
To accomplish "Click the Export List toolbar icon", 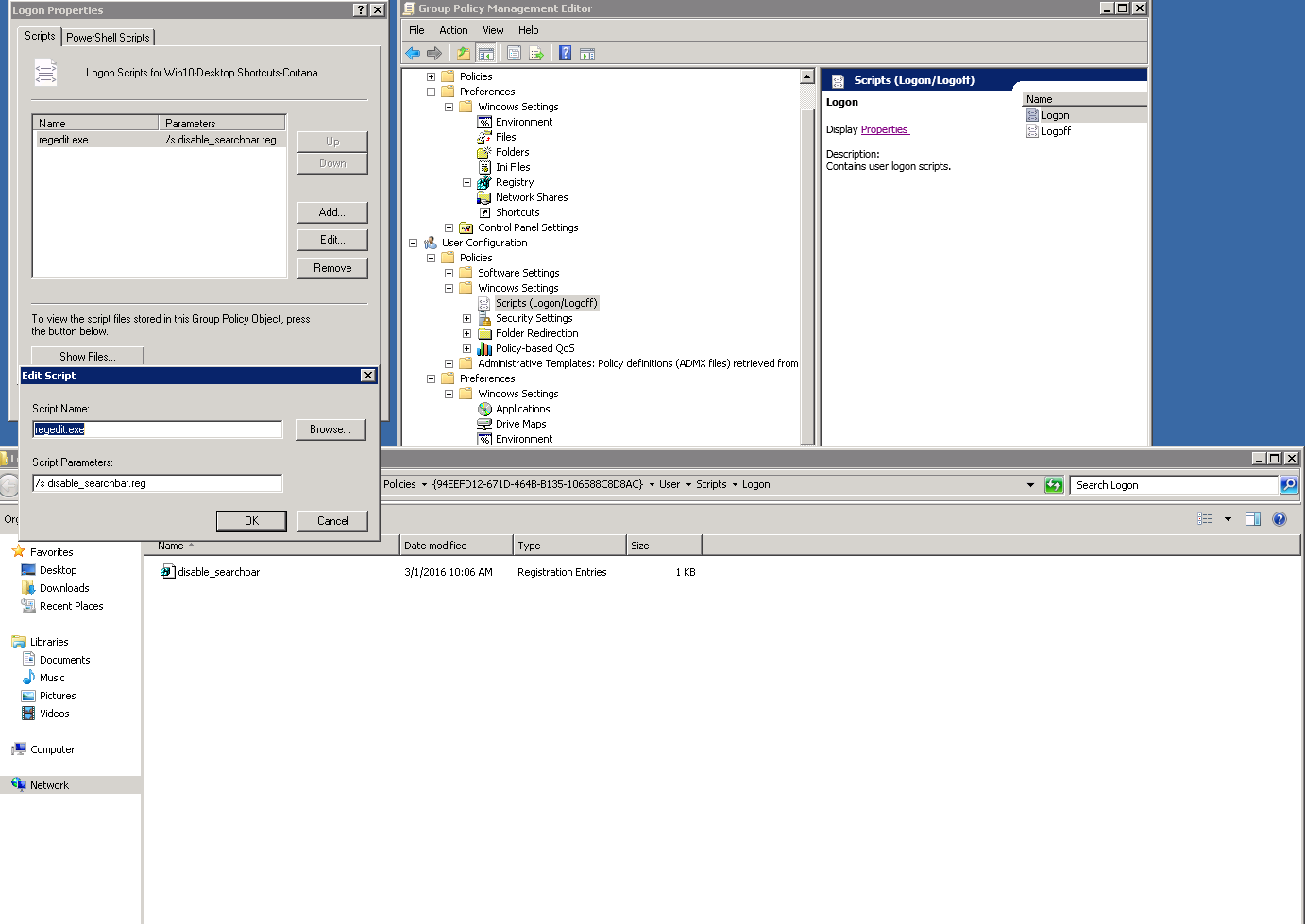I will (x=536, y=54).
